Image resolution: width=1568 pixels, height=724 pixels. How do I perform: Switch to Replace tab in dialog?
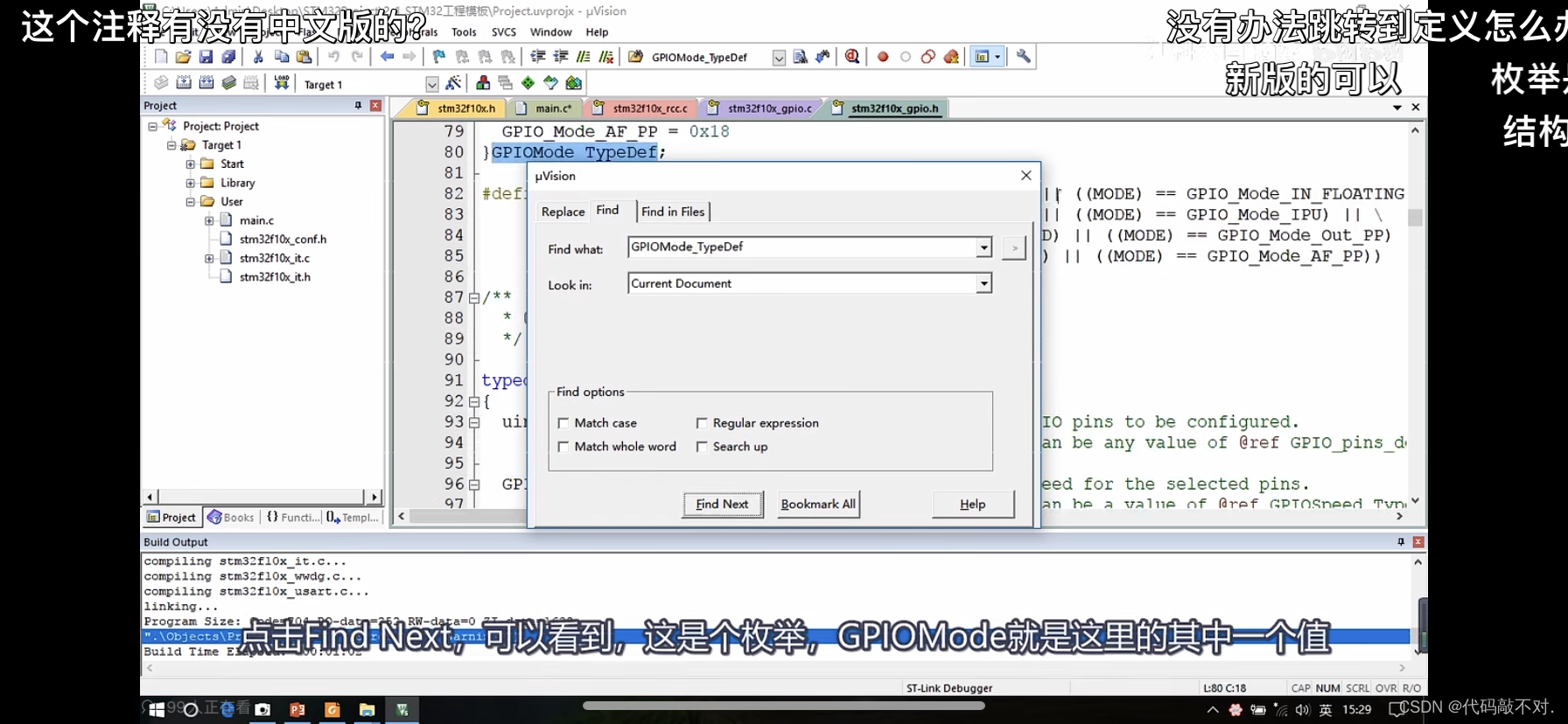tap(563, 212)
